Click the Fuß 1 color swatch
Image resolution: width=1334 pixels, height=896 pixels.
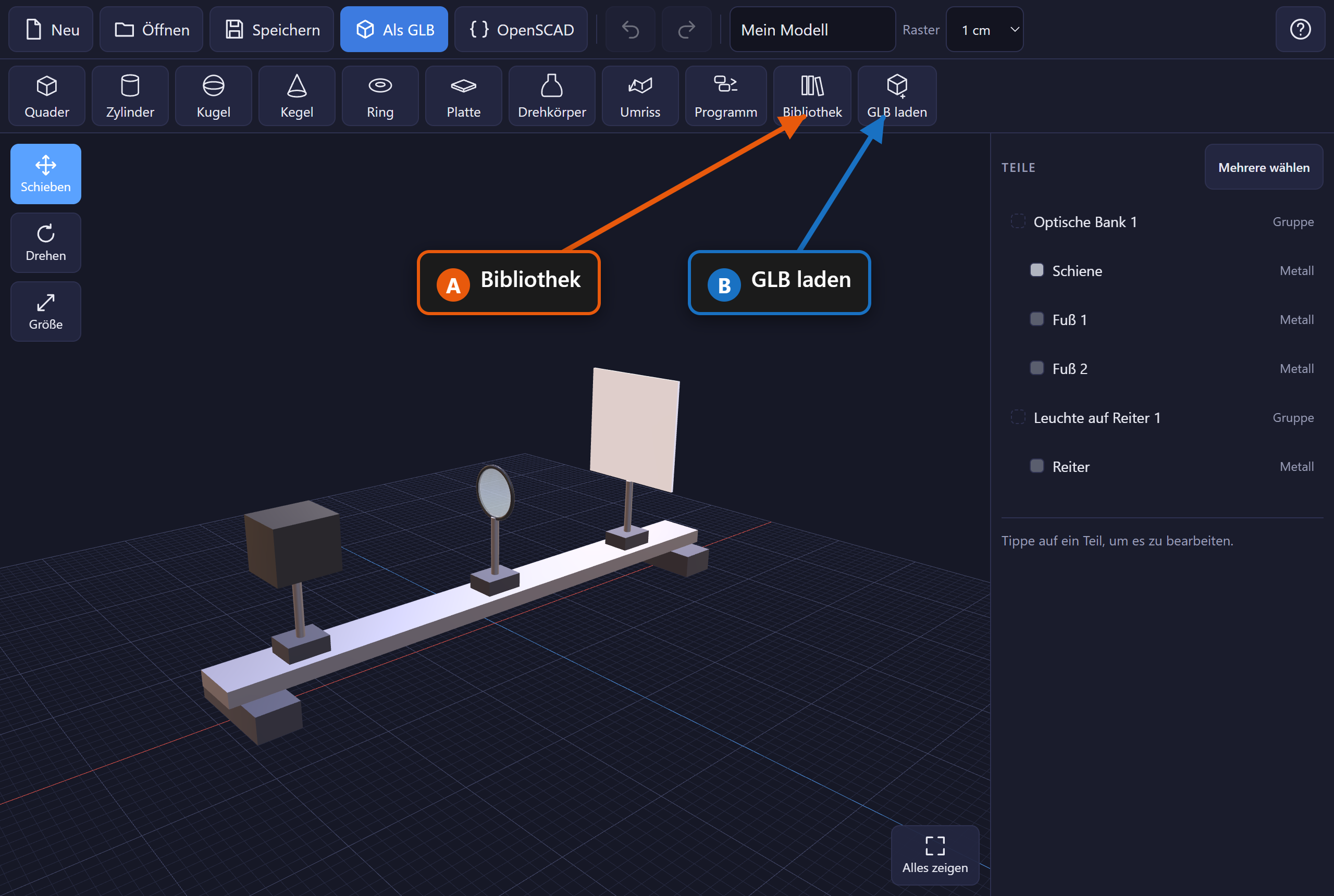[1037, 319]
